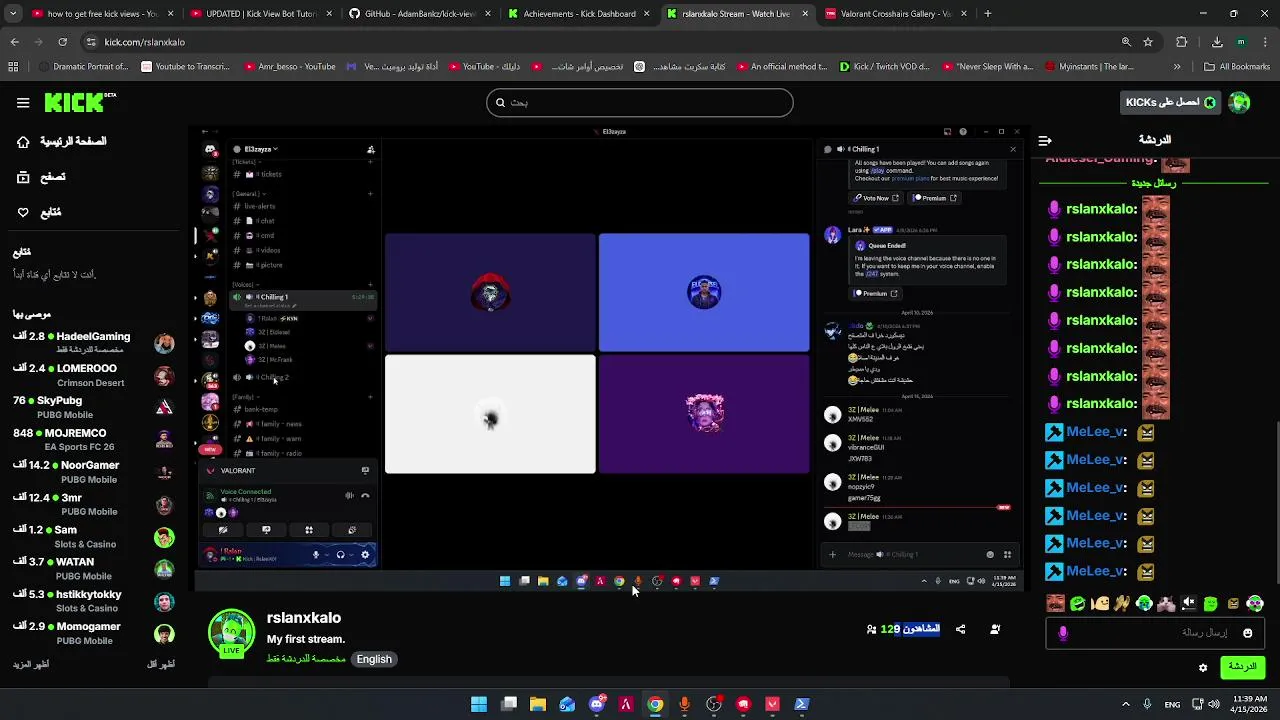Click the KICK logo

click(x=79, y=102)
